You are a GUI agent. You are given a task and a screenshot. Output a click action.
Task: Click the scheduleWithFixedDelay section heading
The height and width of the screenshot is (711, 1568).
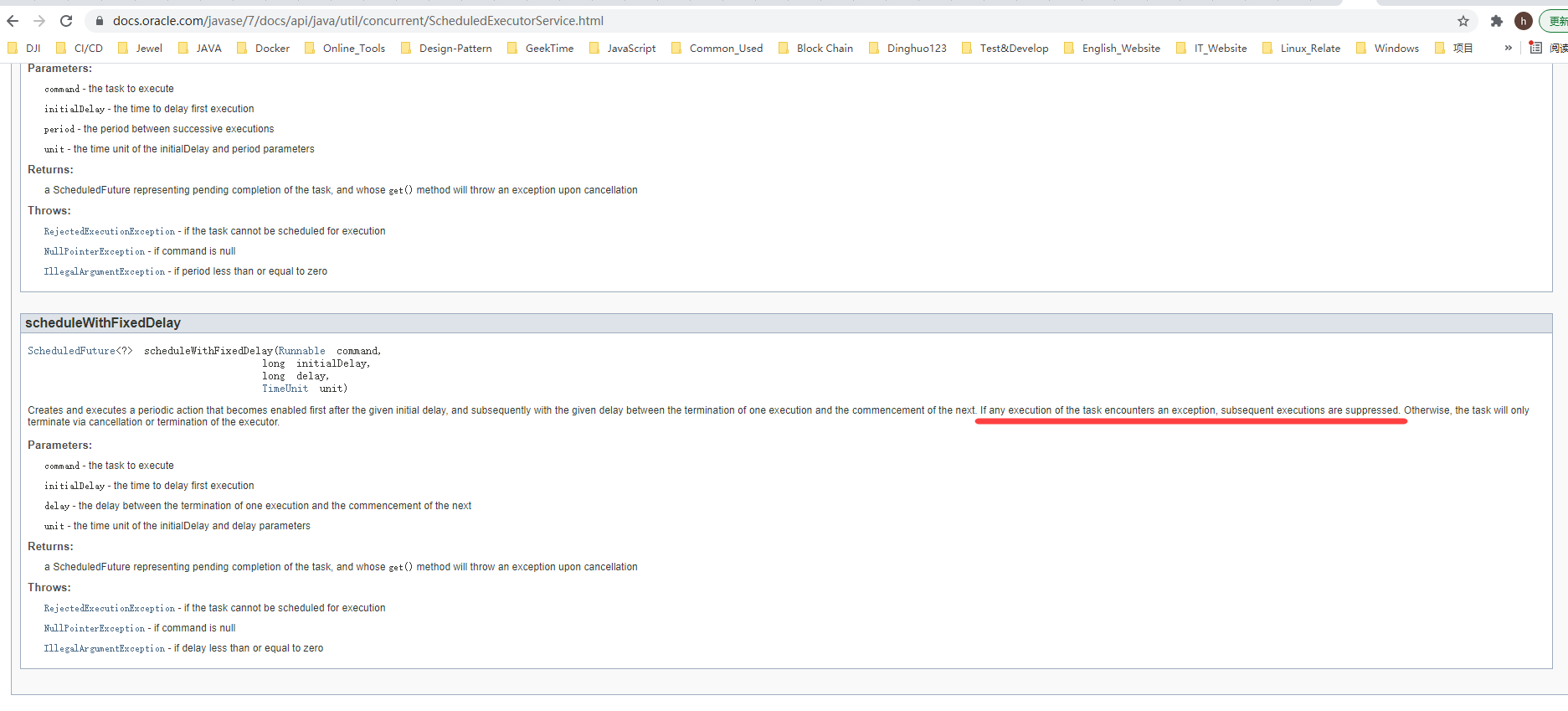(103, 322)
